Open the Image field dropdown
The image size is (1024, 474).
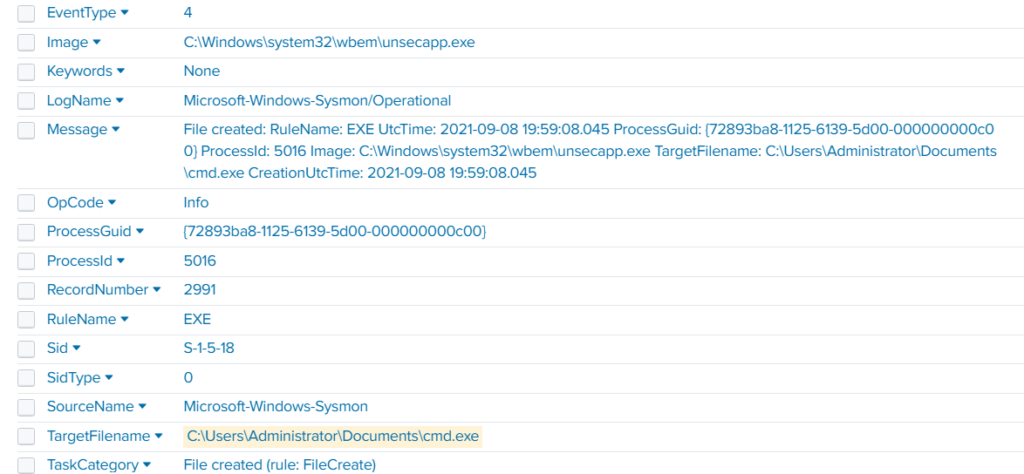pyautogui.click(x=97, y=42)
